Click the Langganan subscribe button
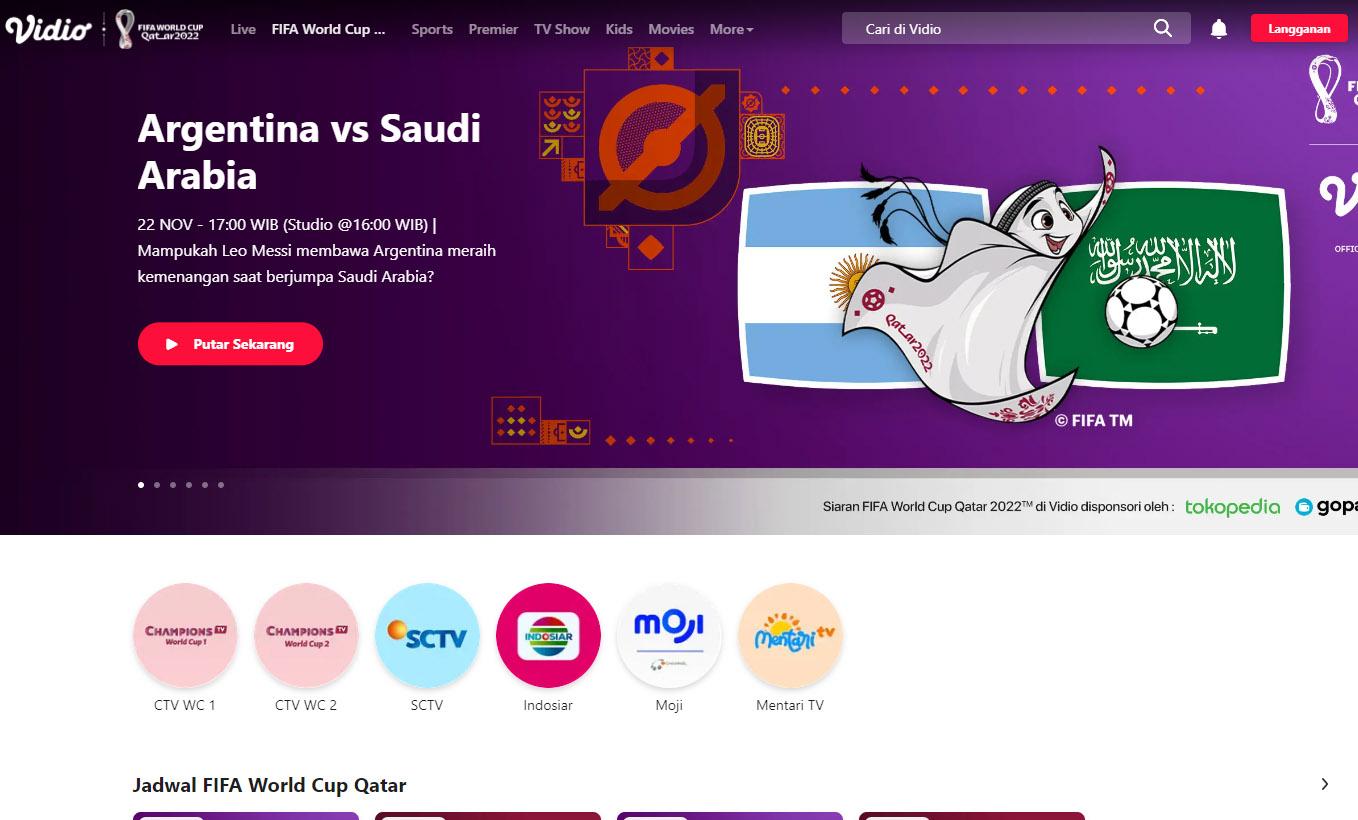The height and width of the screenshot is (820, 1358). click(x=1299, y=29)
